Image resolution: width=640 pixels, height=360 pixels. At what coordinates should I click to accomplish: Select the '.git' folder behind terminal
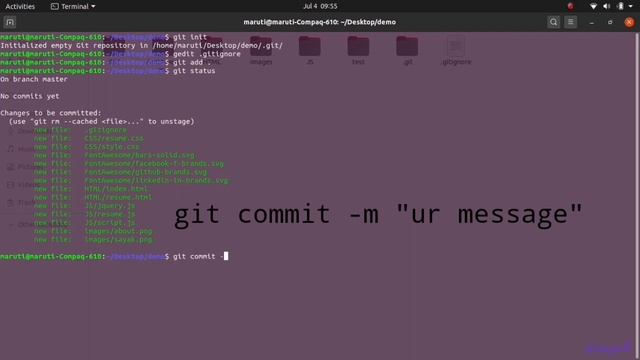(x=407, y=51)
